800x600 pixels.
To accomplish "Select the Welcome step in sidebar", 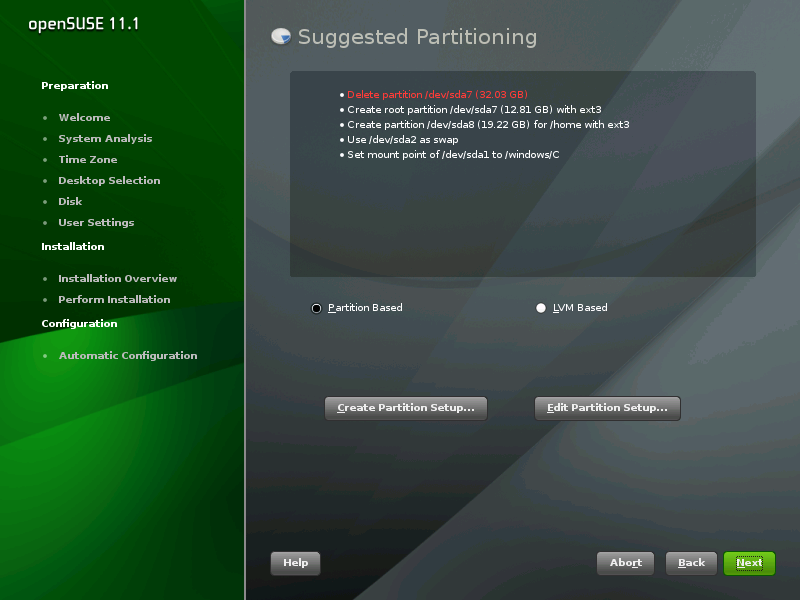I will point(84,118).
